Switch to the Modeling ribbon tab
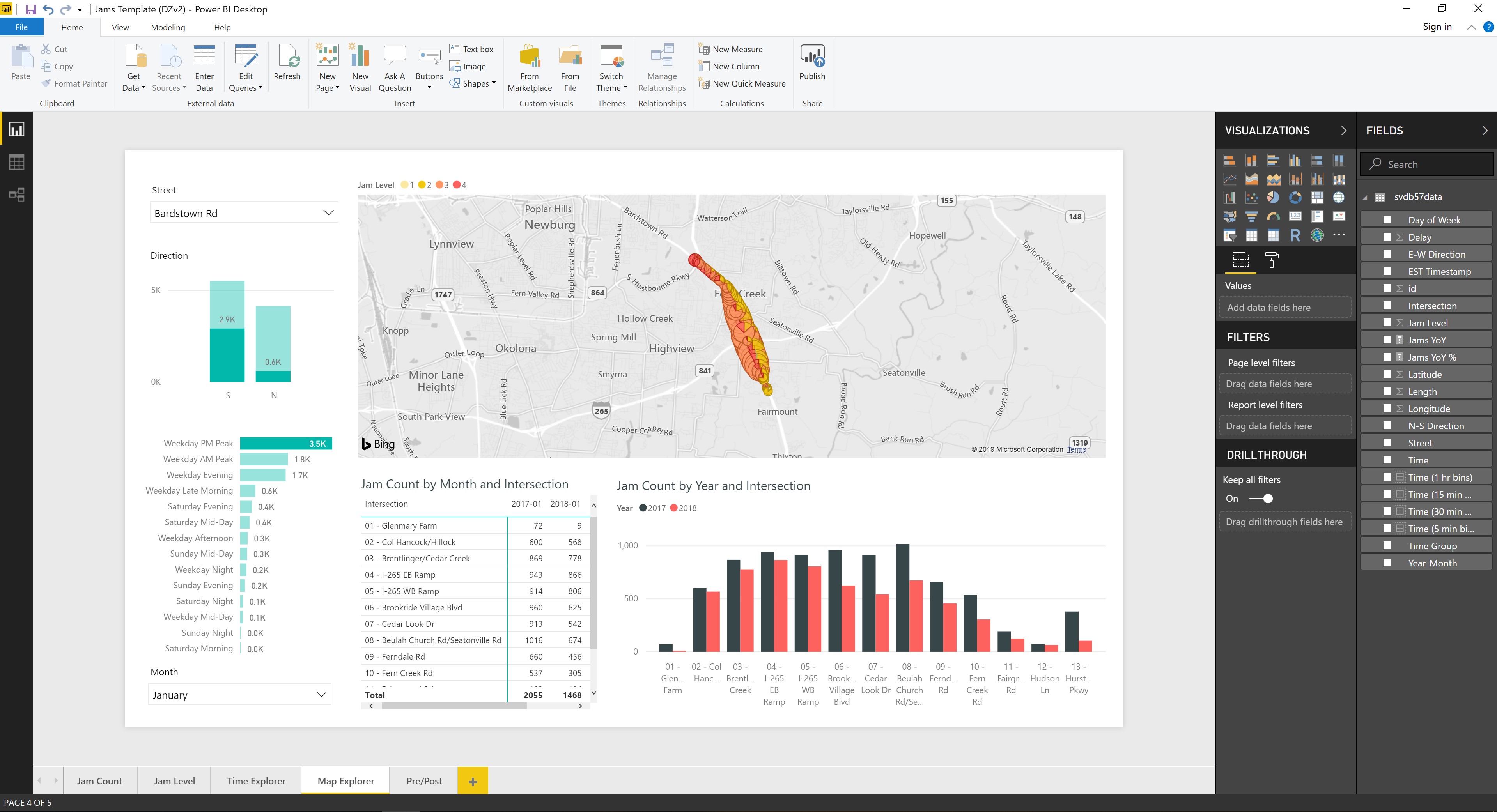This screenshot has width=1497, height=812. click(168, 27)
